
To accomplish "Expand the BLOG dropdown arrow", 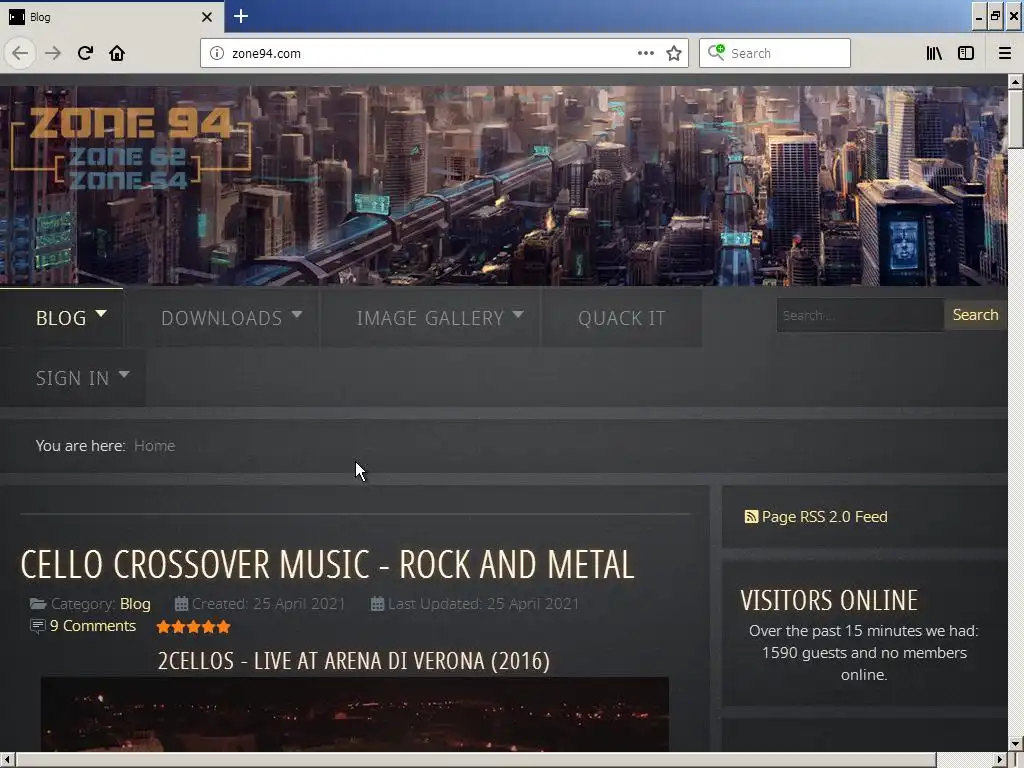I will coord(101,313).
